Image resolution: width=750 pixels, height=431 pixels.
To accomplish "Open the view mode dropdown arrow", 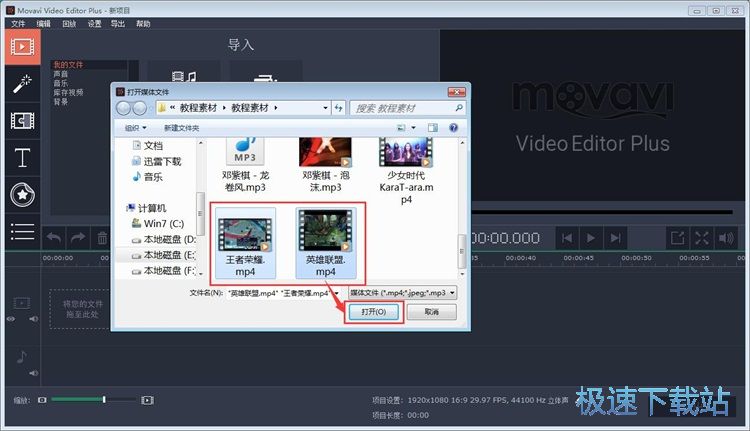I will (414, 128).
